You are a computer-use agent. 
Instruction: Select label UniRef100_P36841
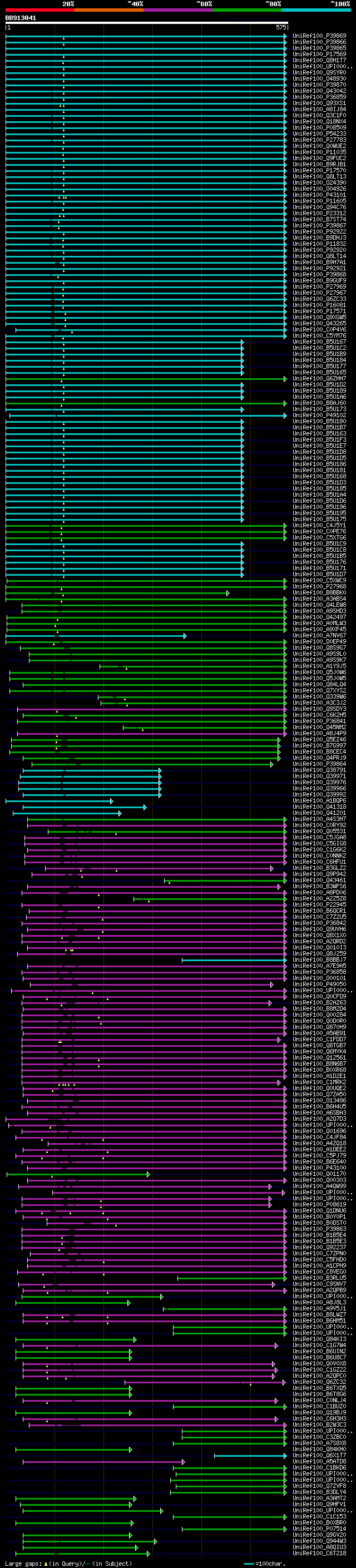(319, 721)
